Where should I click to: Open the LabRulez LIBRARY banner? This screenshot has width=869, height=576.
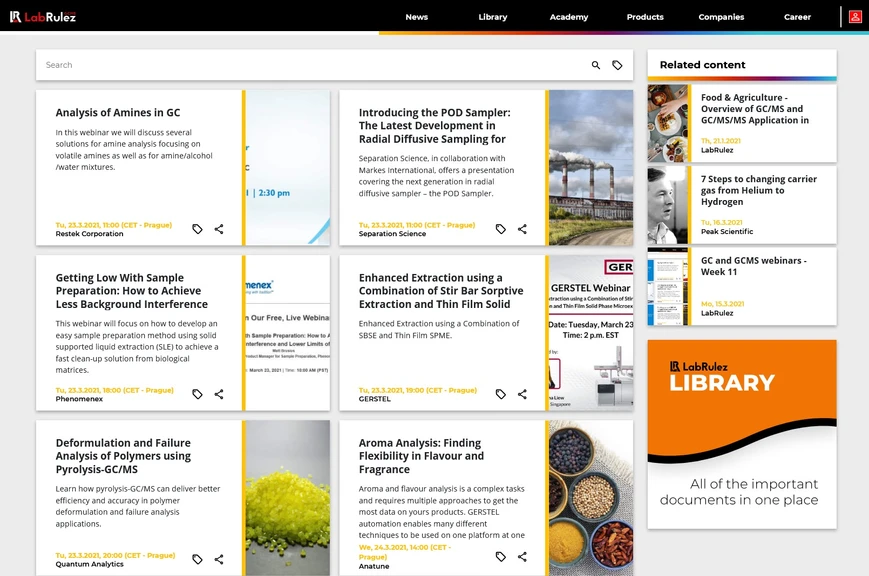742,434
